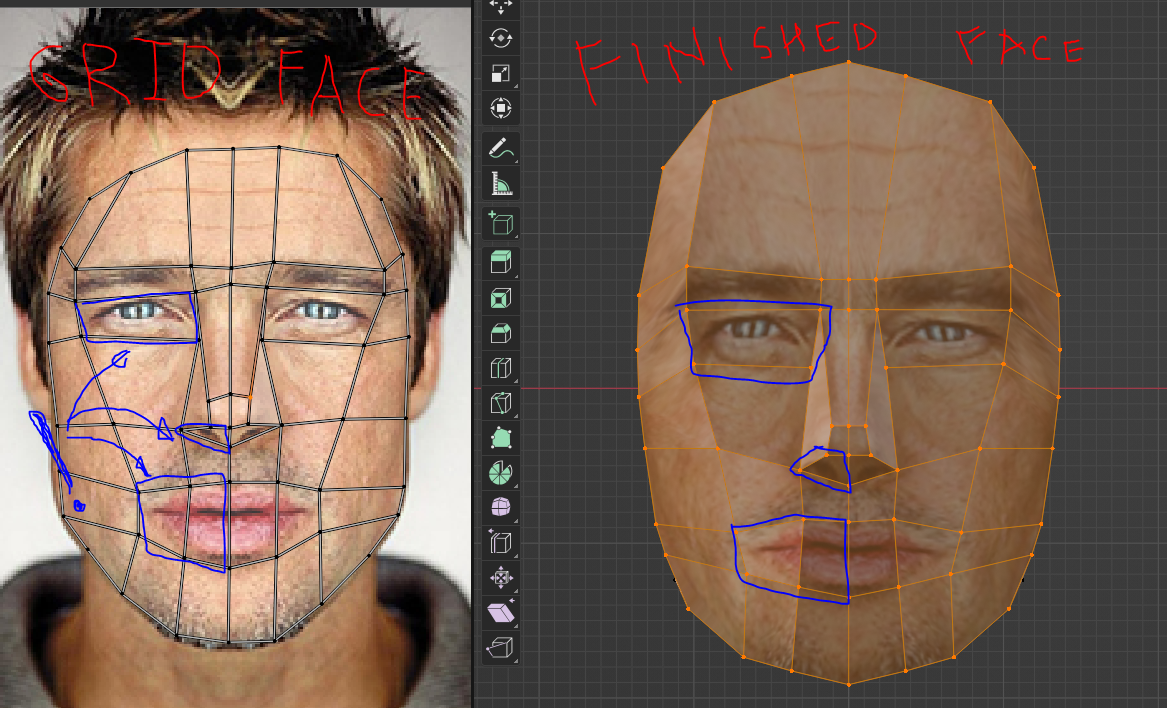Select the Transform tool

click(501, 108)
